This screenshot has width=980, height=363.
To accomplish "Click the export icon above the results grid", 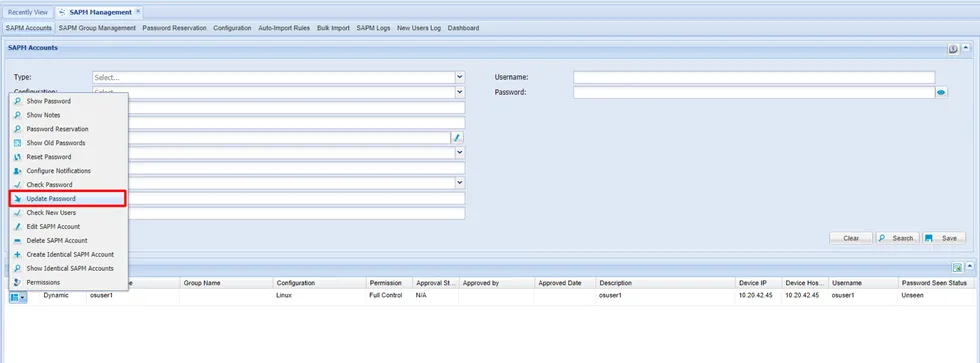I will pos(957,267).
